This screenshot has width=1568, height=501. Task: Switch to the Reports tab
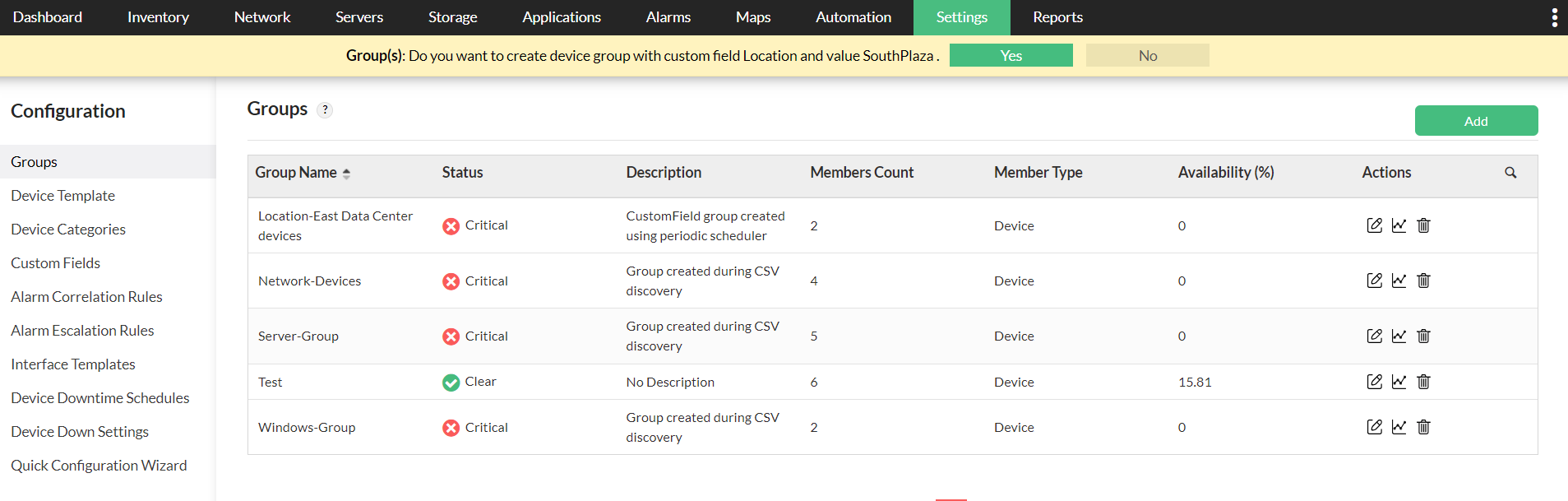[x=1057, y=17]
